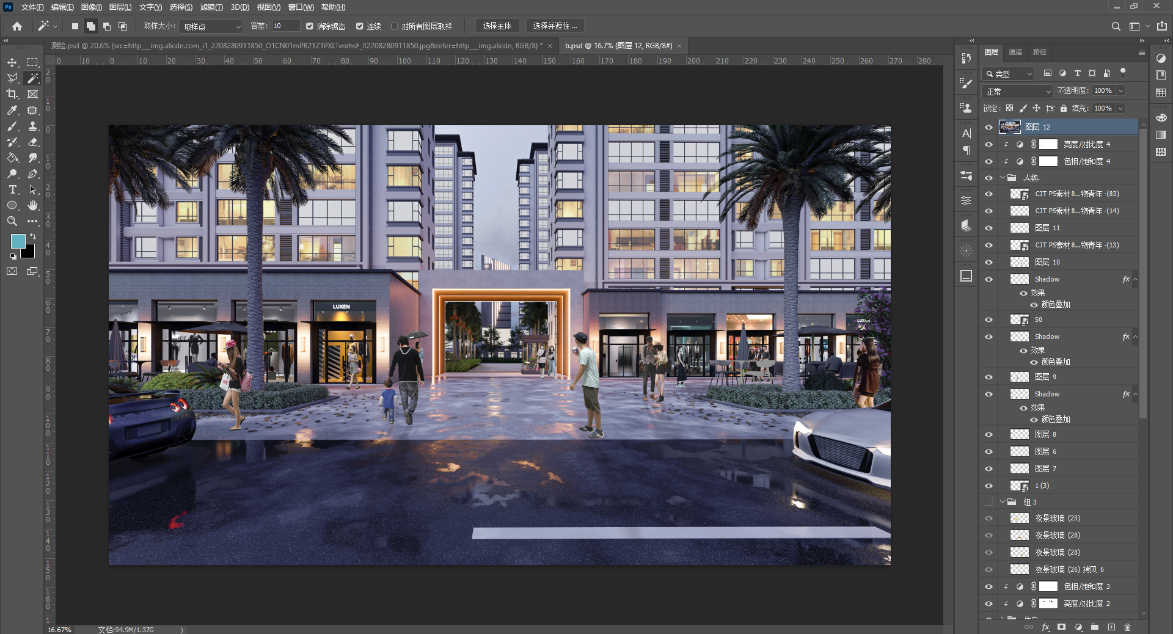The image size is (1173, 634).
Task: Select the Zoom tool in toolbar
Action: tap(12, 221)
